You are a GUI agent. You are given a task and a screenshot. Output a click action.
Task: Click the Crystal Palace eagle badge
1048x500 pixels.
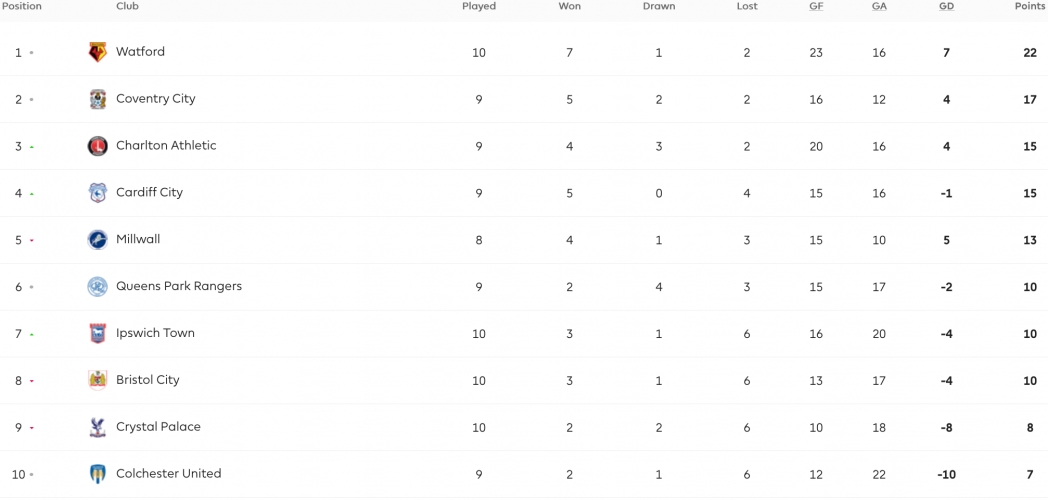pyautogui.click(x=98, y=427)
